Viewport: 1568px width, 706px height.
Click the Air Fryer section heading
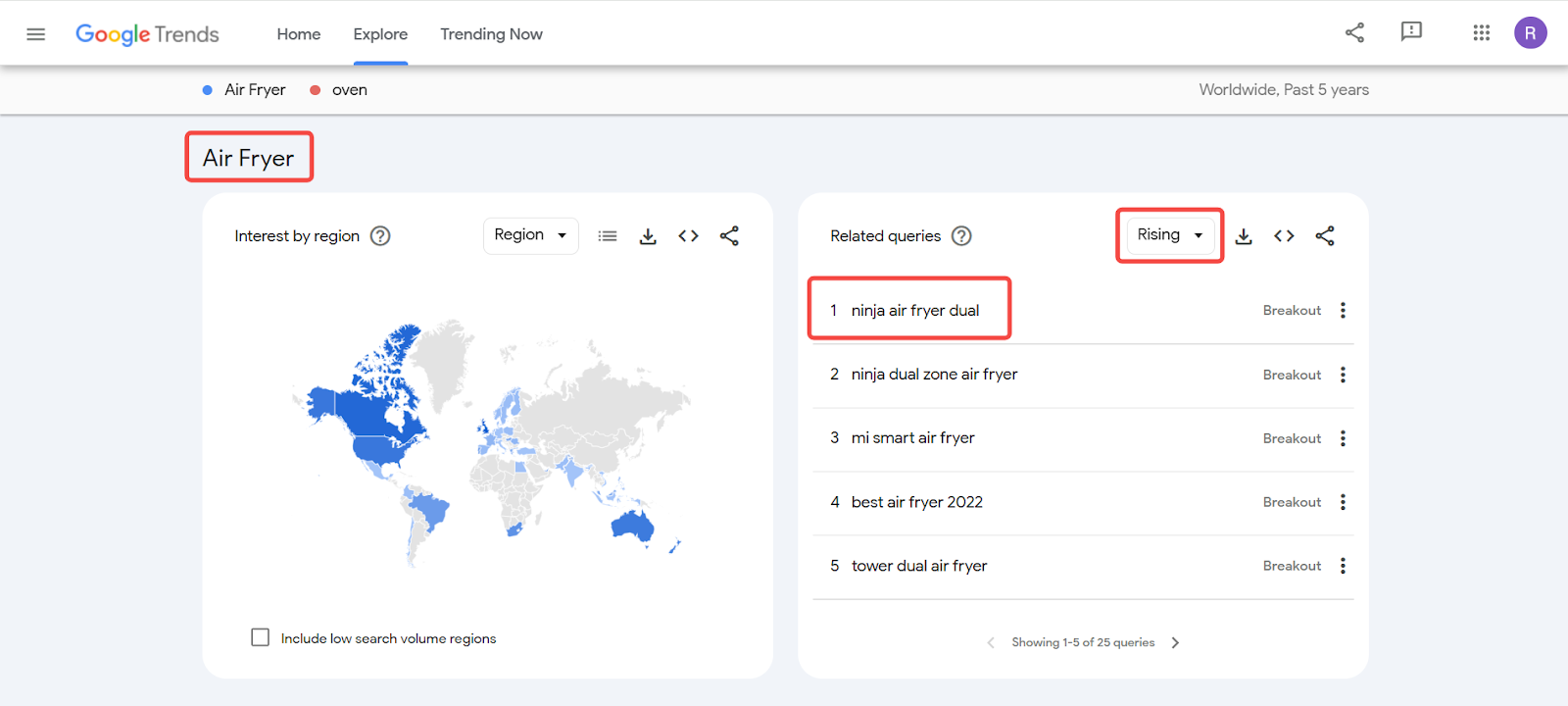(x=248, y=158)
